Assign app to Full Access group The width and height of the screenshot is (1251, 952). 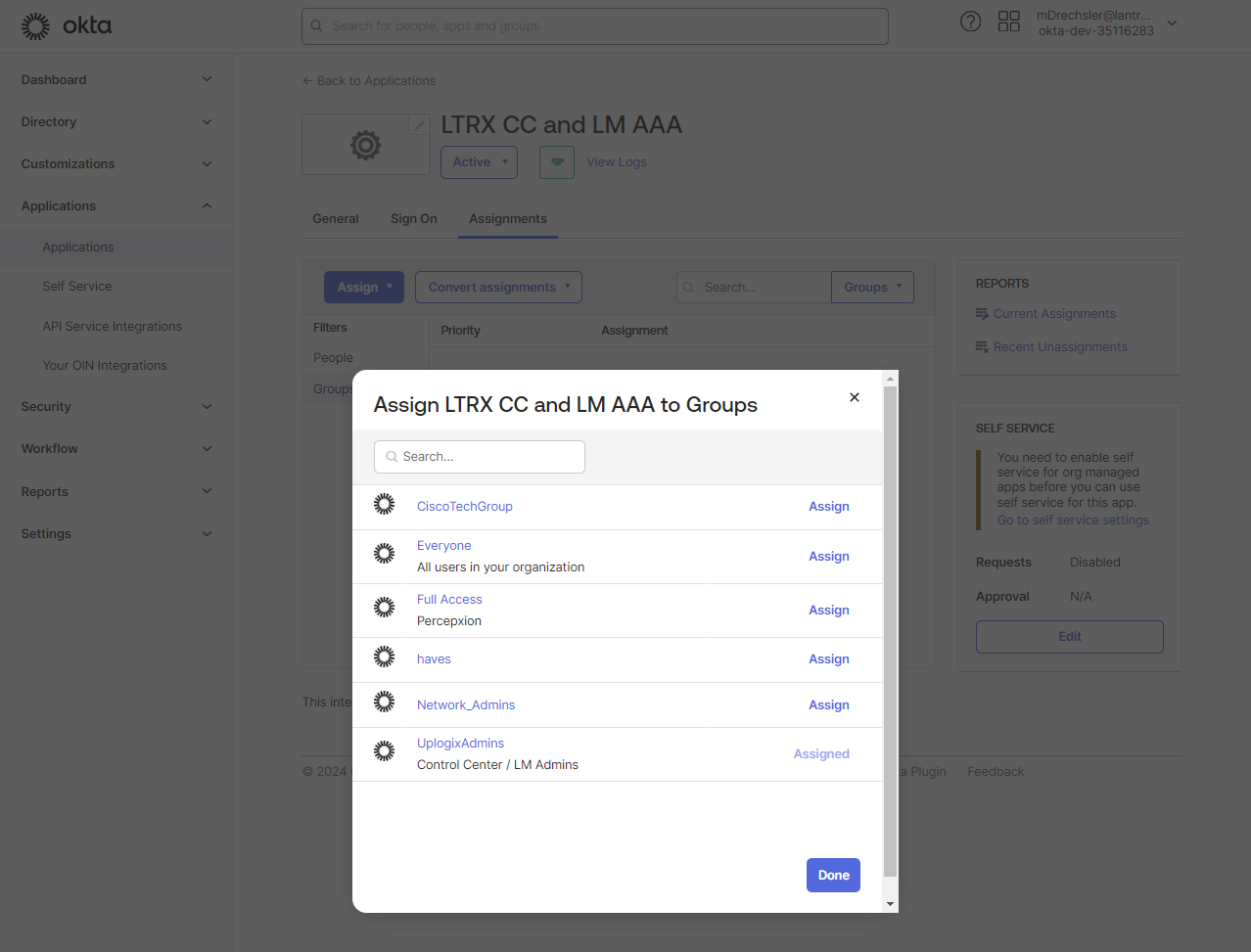point(829,611)
